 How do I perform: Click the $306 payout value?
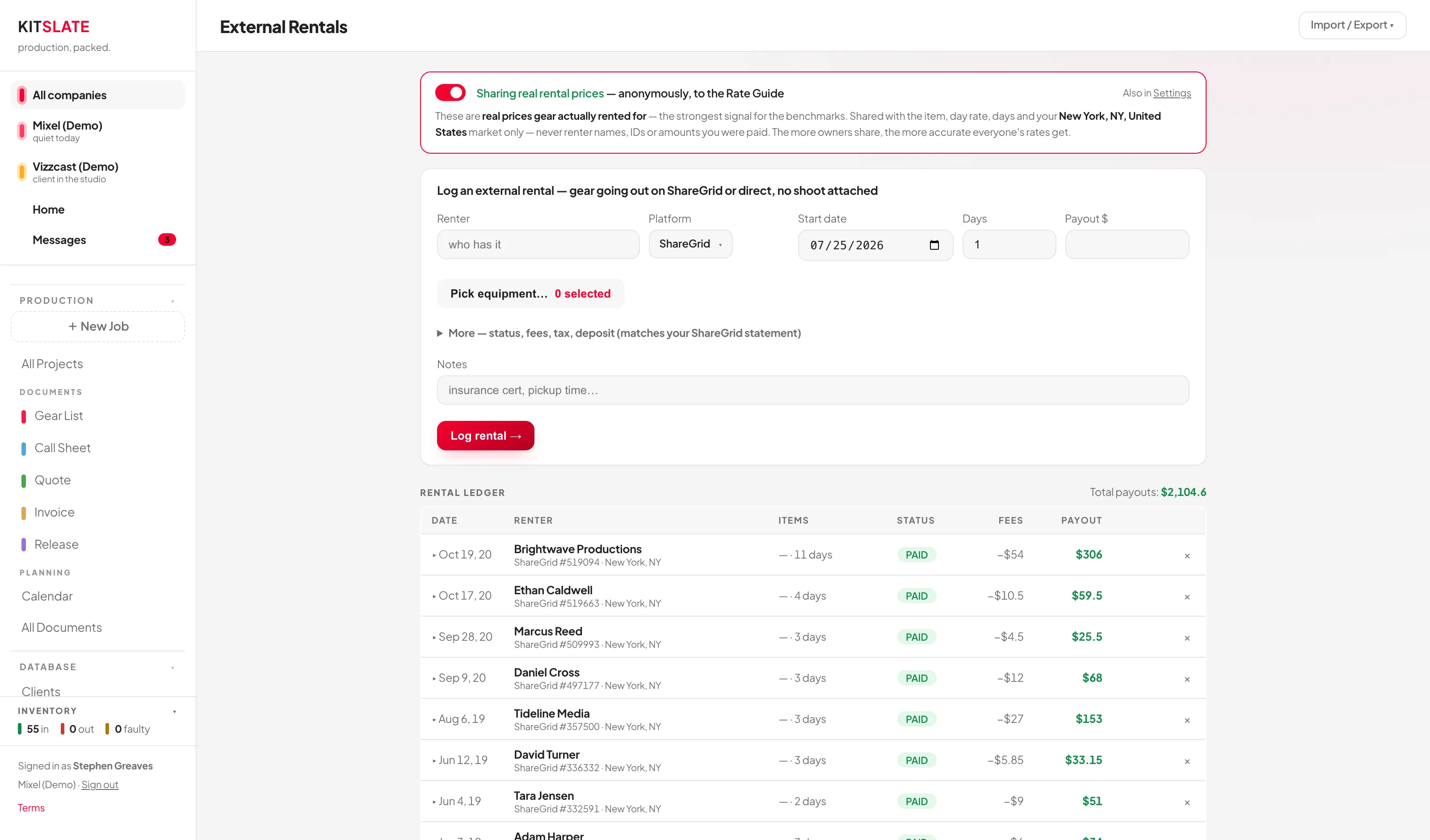pos(1089,554)
